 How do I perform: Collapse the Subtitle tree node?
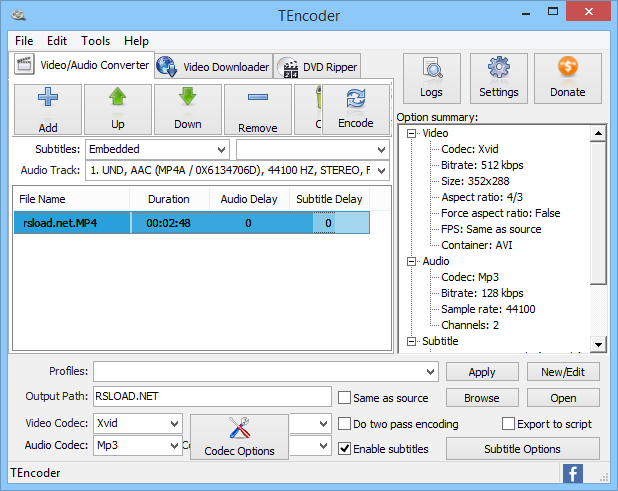411,341
